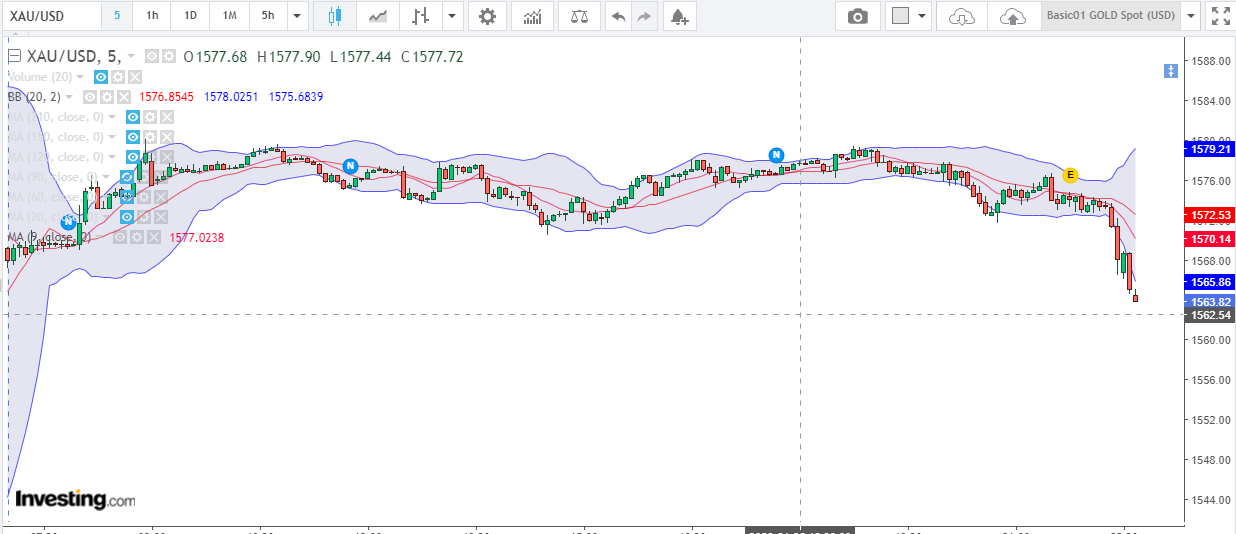Open settings gear beside XAU/USD, 5 title

tap(168, 57)
